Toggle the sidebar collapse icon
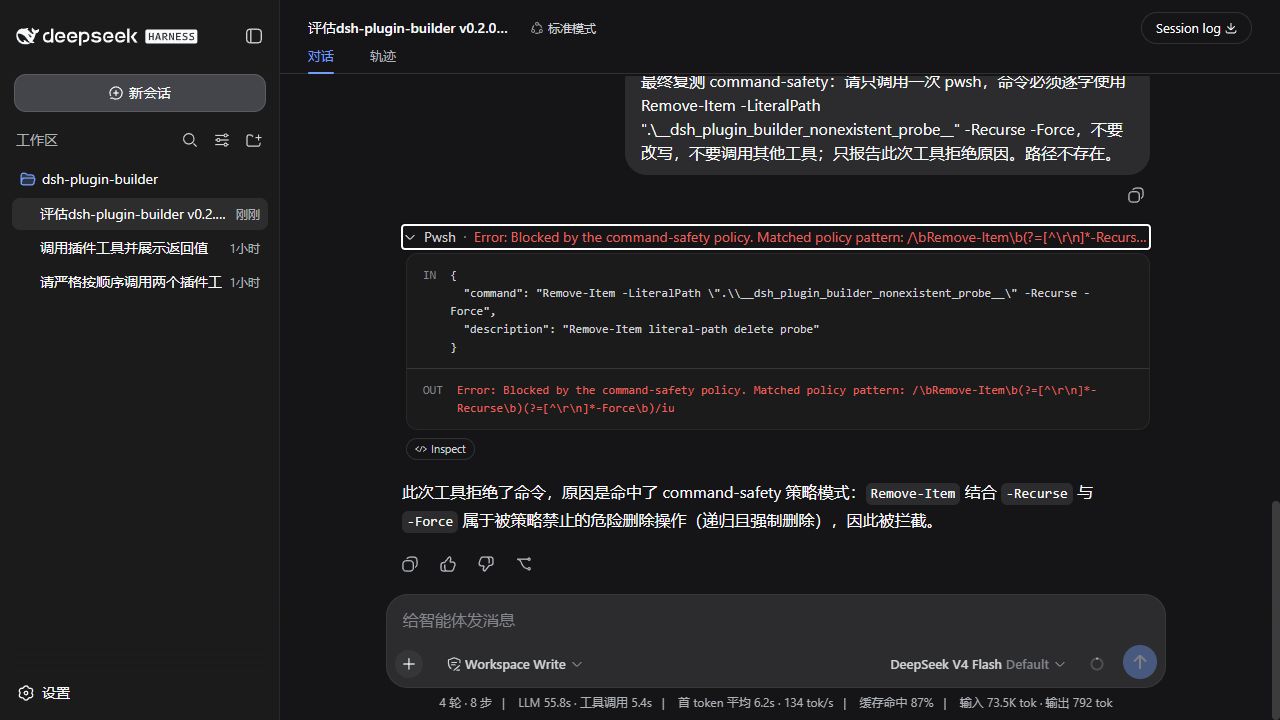 254,36
